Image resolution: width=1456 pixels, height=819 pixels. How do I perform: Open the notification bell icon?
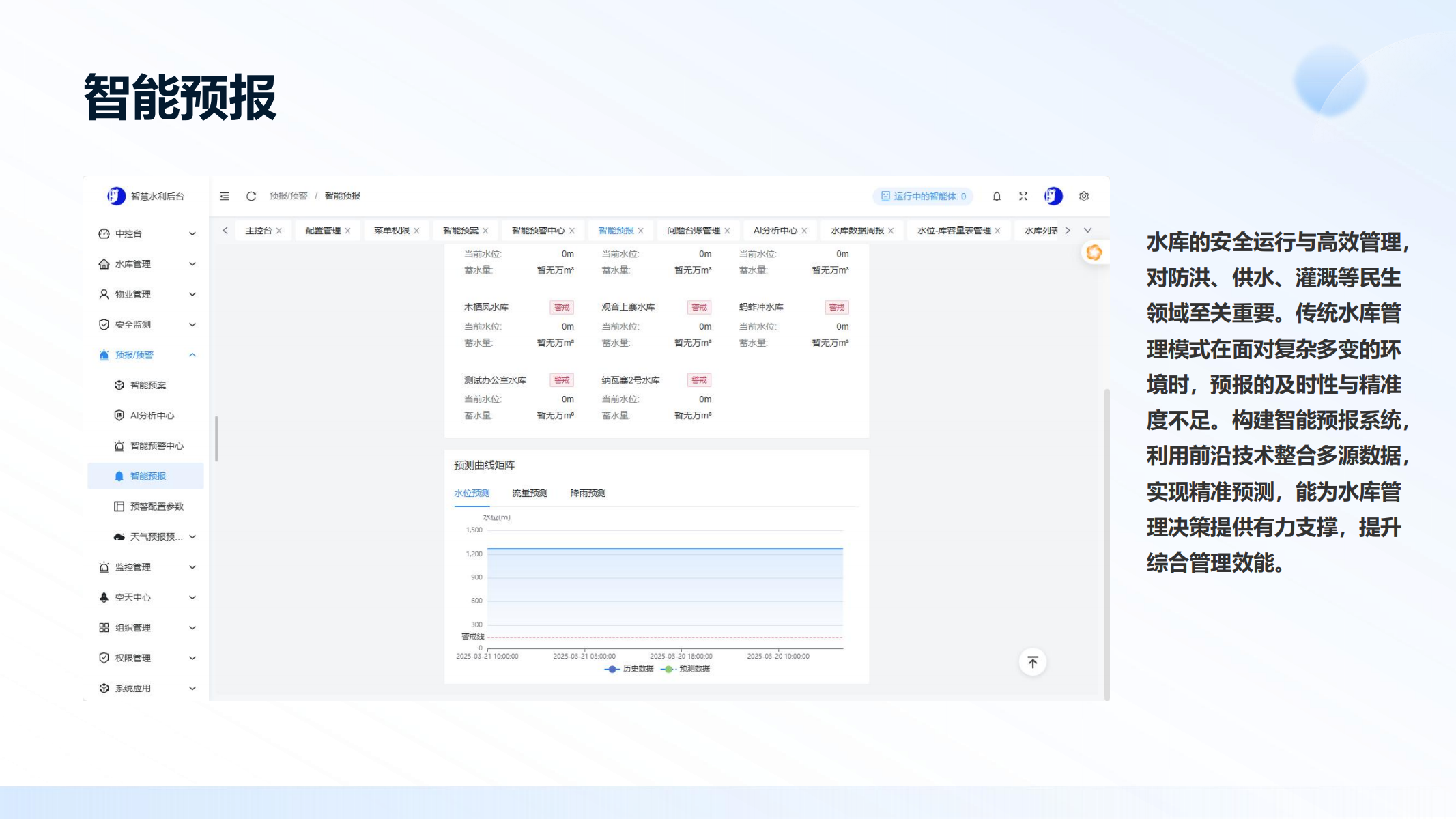point(997,197)
